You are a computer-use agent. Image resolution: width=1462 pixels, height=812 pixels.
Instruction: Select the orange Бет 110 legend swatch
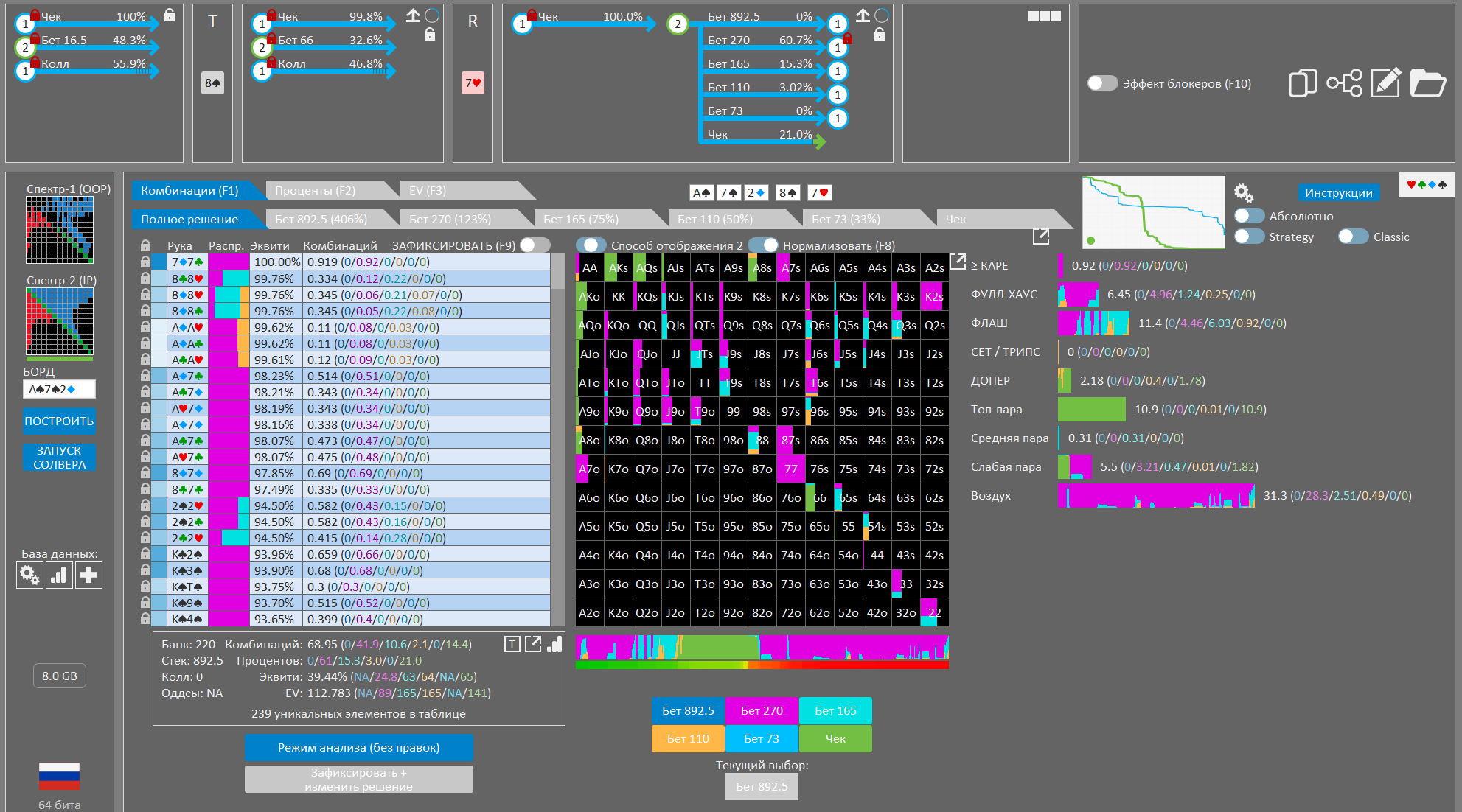[x=688, y=738]
